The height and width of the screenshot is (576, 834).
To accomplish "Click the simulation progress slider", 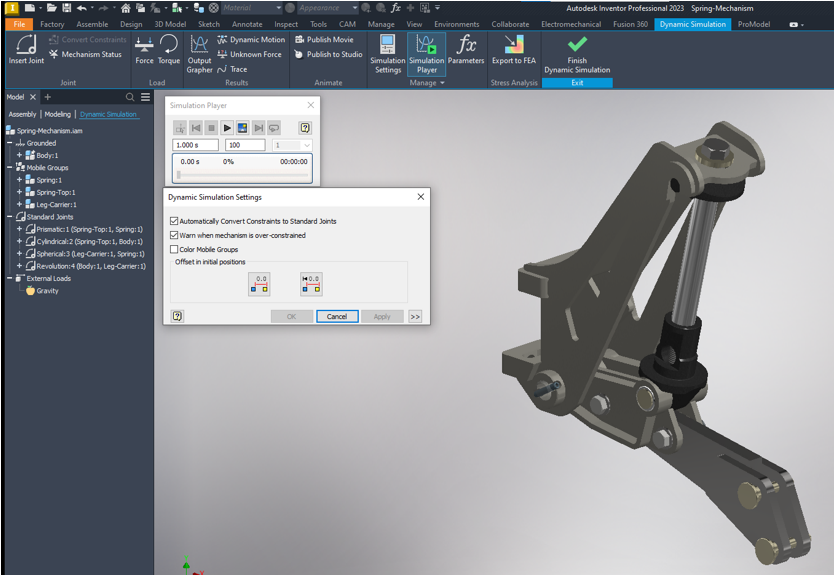I will click(243, 174).
